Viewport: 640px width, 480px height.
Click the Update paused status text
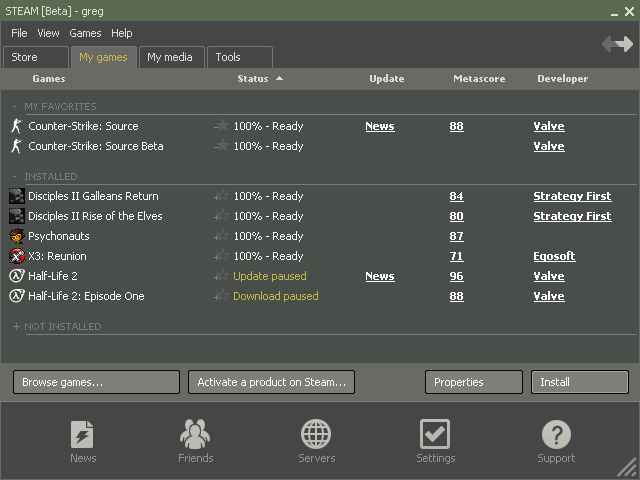pyautogui.click(x=269, y=276)
